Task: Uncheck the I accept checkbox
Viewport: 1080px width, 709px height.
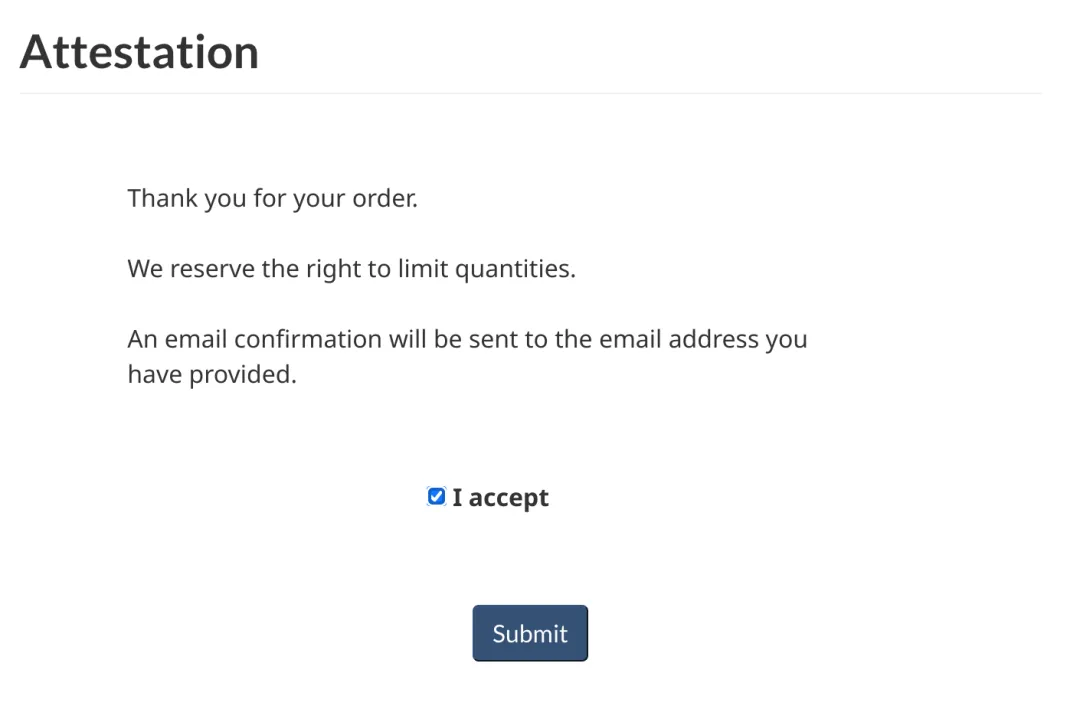Action: point(436,497)
